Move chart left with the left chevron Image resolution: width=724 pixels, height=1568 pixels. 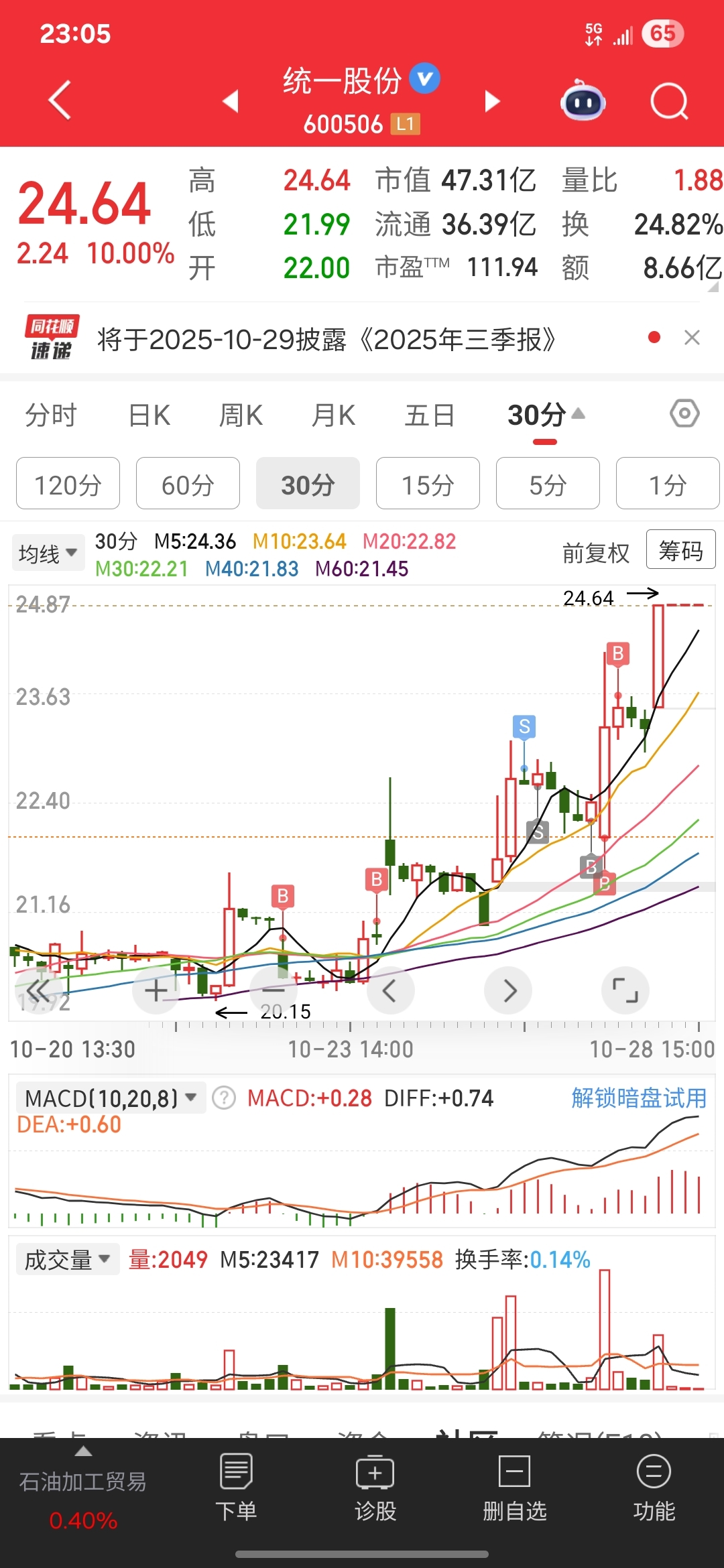[x=390, y=990]
